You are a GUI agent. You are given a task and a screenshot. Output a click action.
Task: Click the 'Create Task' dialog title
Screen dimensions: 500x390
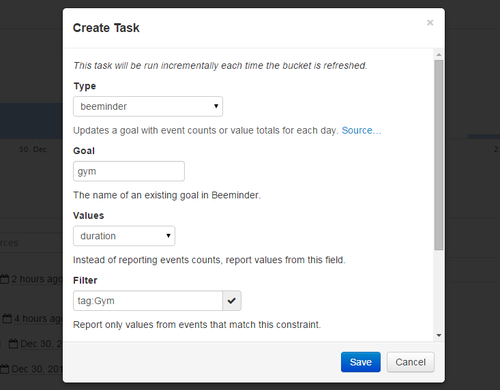click(106, 28)
